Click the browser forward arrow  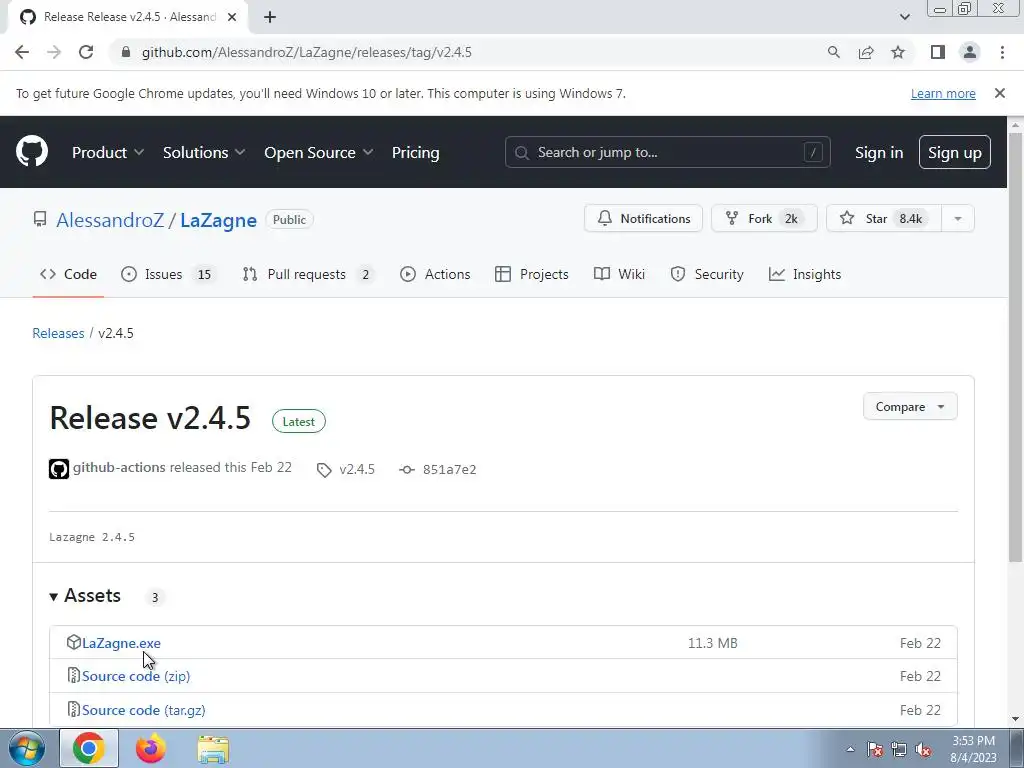pyautogui.click(x=54, y=52)
